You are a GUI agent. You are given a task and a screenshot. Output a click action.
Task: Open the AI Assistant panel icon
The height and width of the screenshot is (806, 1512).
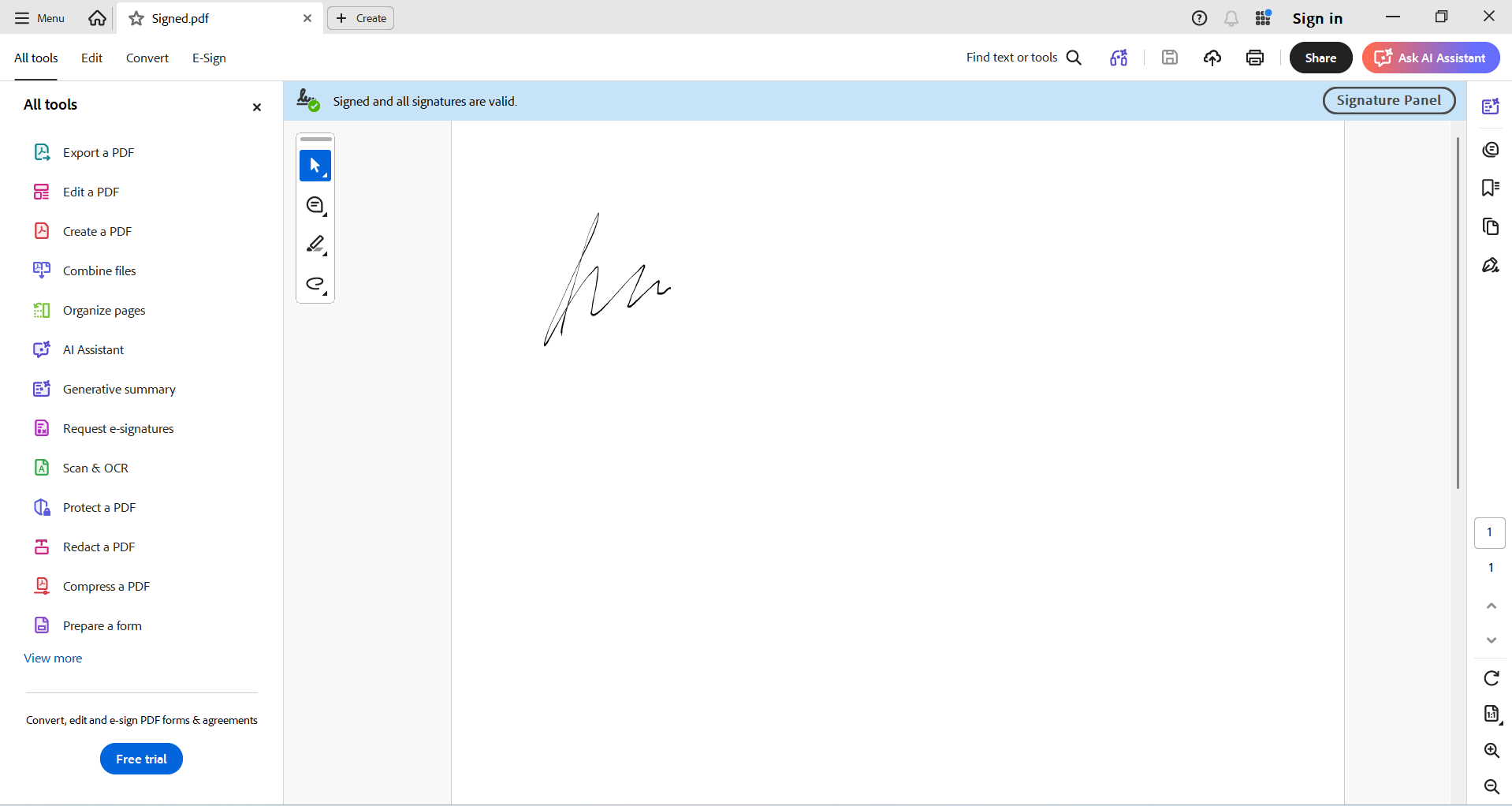(1491, 106)
